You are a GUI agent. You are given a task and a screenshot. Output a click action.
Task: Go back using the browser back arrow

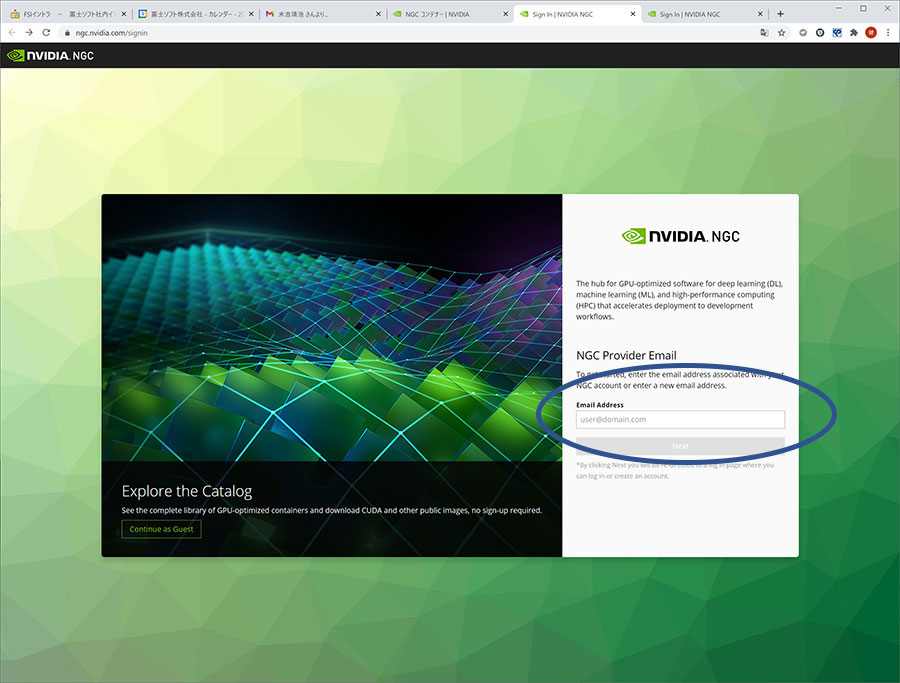click(x=12, y=33)
